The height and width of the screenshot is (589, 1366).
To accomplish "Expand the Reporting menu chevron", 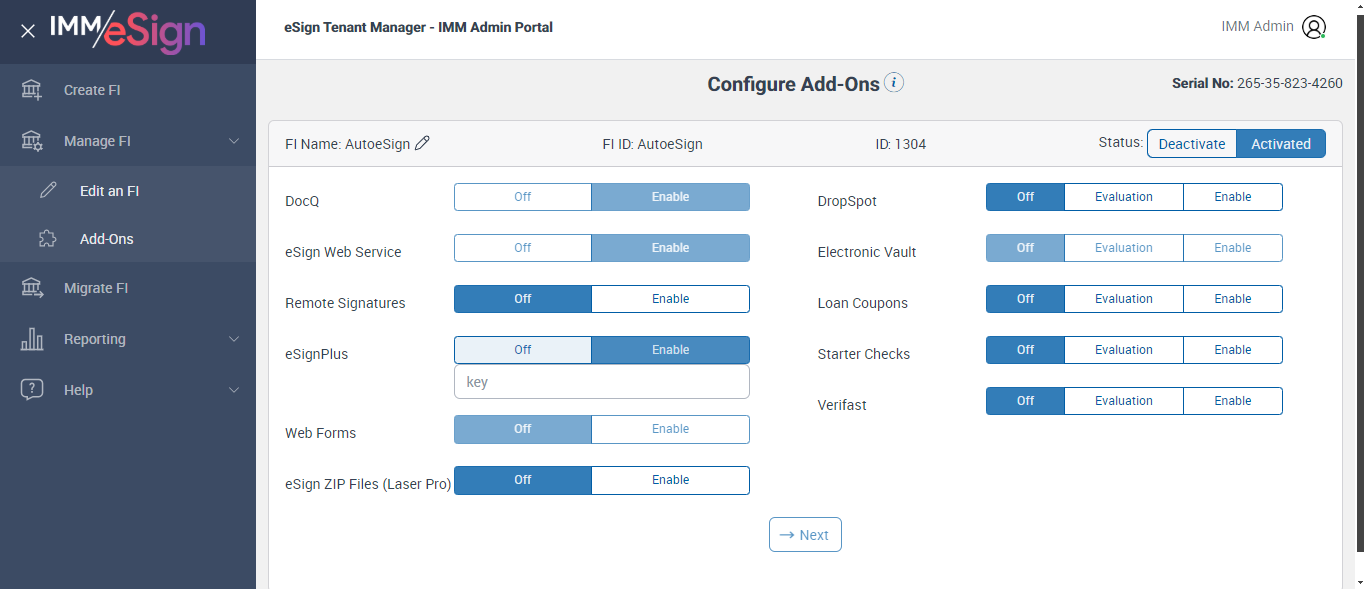I will 234,339.
